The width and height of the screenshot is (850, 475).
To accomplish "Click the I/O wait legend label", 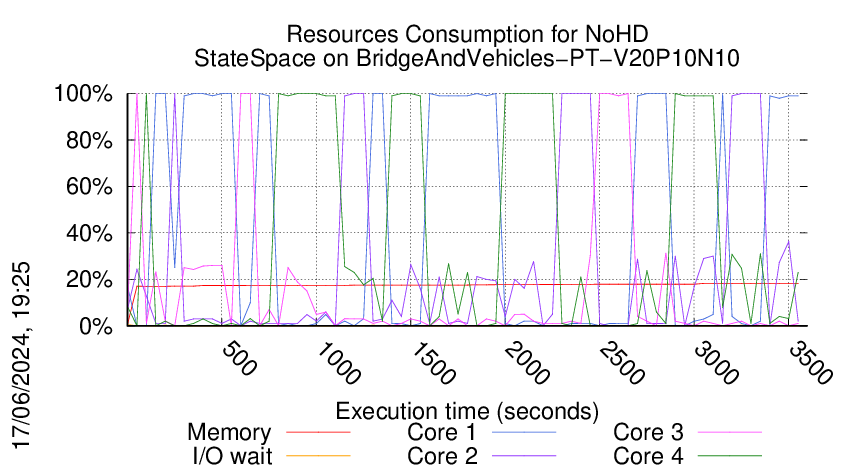I will pos(232,456).
